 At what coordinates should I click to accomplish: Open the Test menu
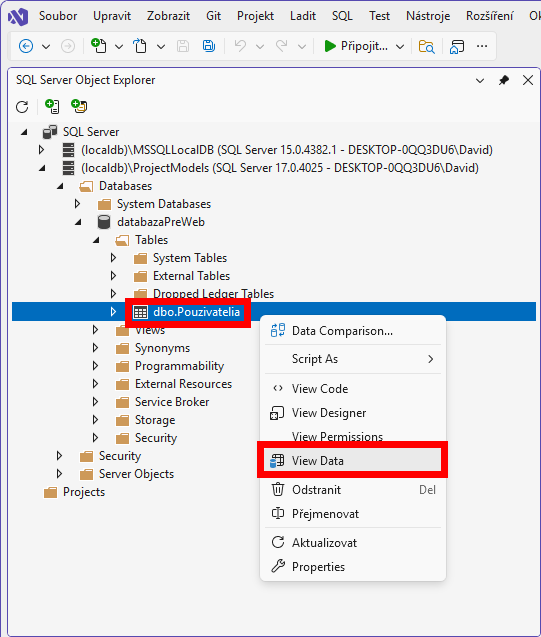tap(379, 16)
